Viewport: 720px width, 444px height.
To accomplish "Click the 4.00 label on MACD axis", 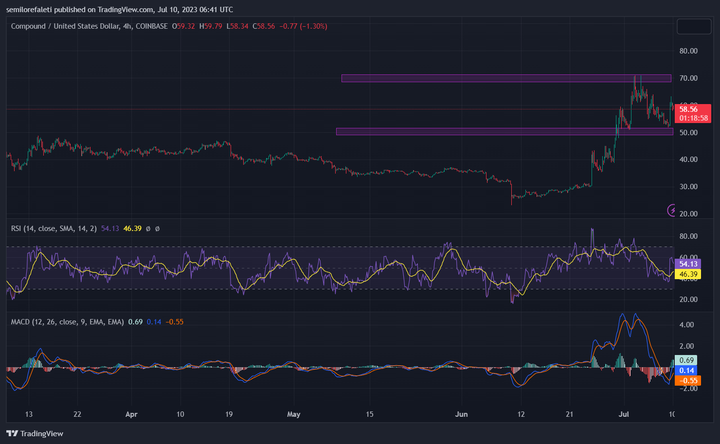I will coord(686,325).
